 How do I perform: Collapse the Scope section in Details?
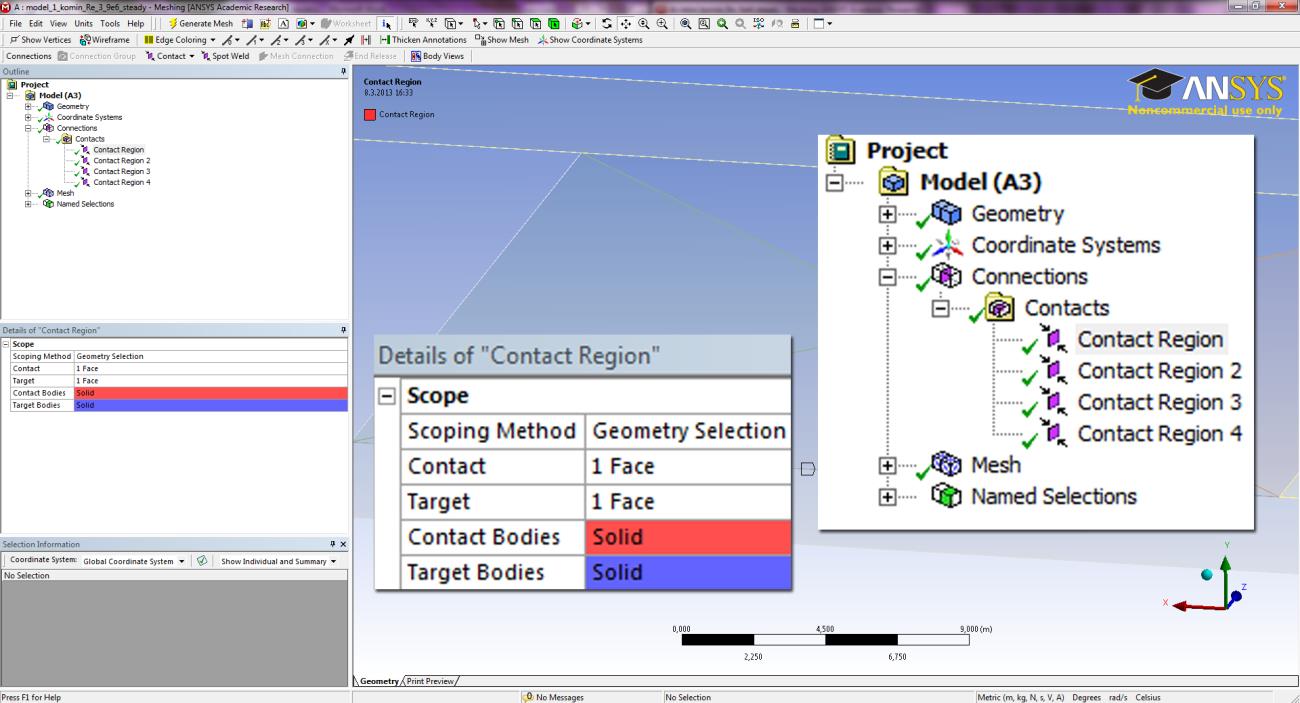[x=6, y=344]
